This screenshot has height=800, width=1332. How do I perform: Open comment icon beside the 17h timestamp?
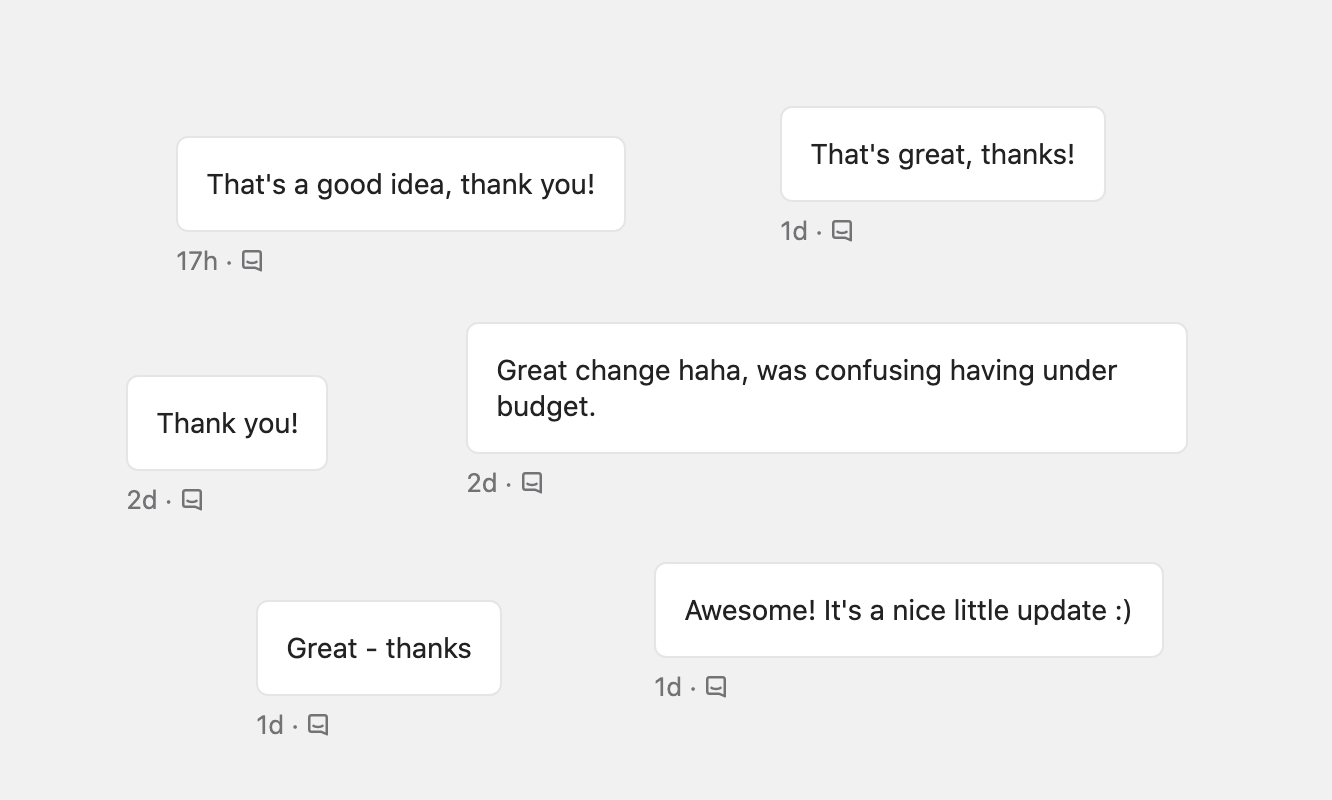(x=252, y=261)
